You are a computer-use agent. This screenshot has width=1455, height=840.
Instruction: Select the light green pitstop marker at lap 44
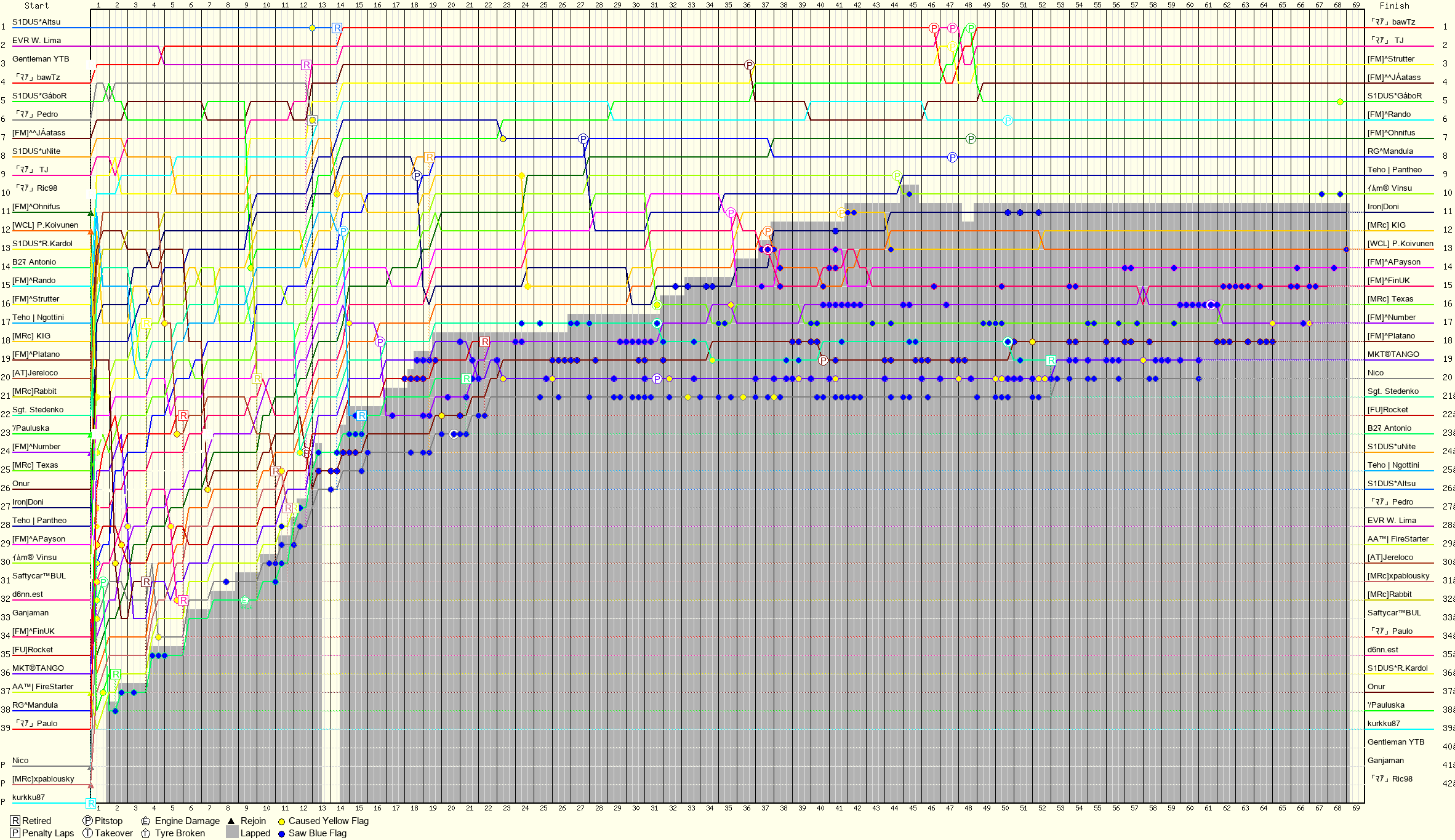pos(897,175)
